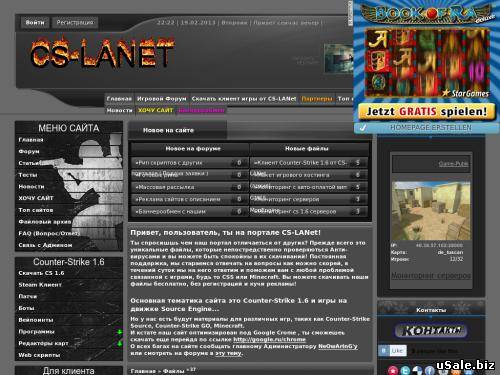Open Редакторы карт sidebar link
Screen dimensions: 500x375
43,343
